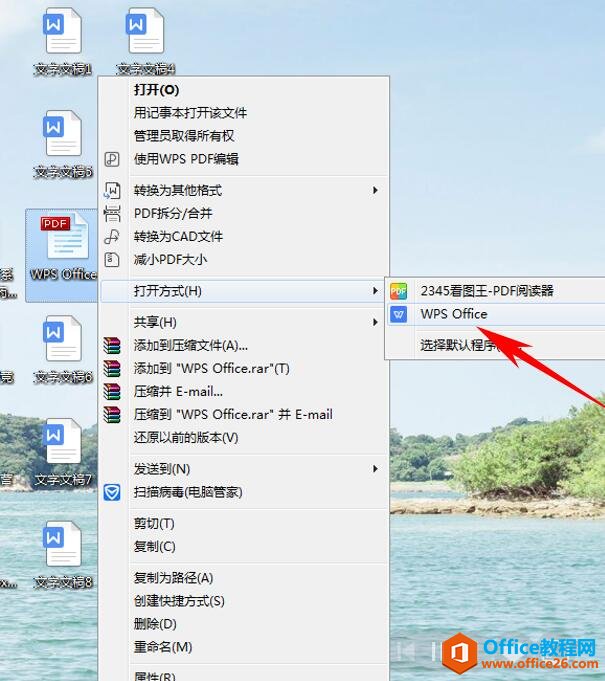Choose PDF拆分/合并 menu entry
The width and height of the screenshot is (605, 681).
pos(244,214)
